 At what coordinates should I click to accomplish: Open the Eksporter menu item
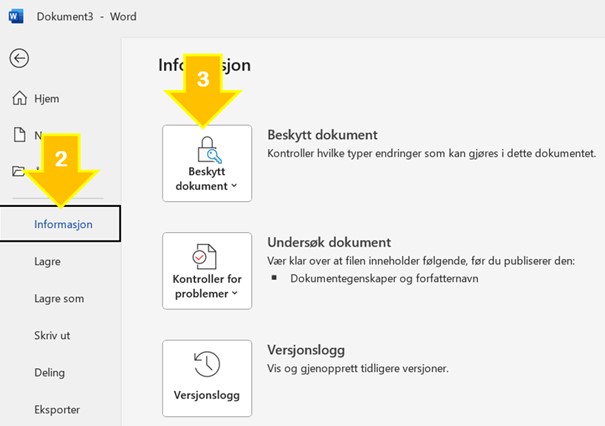[x=57, y=409]
